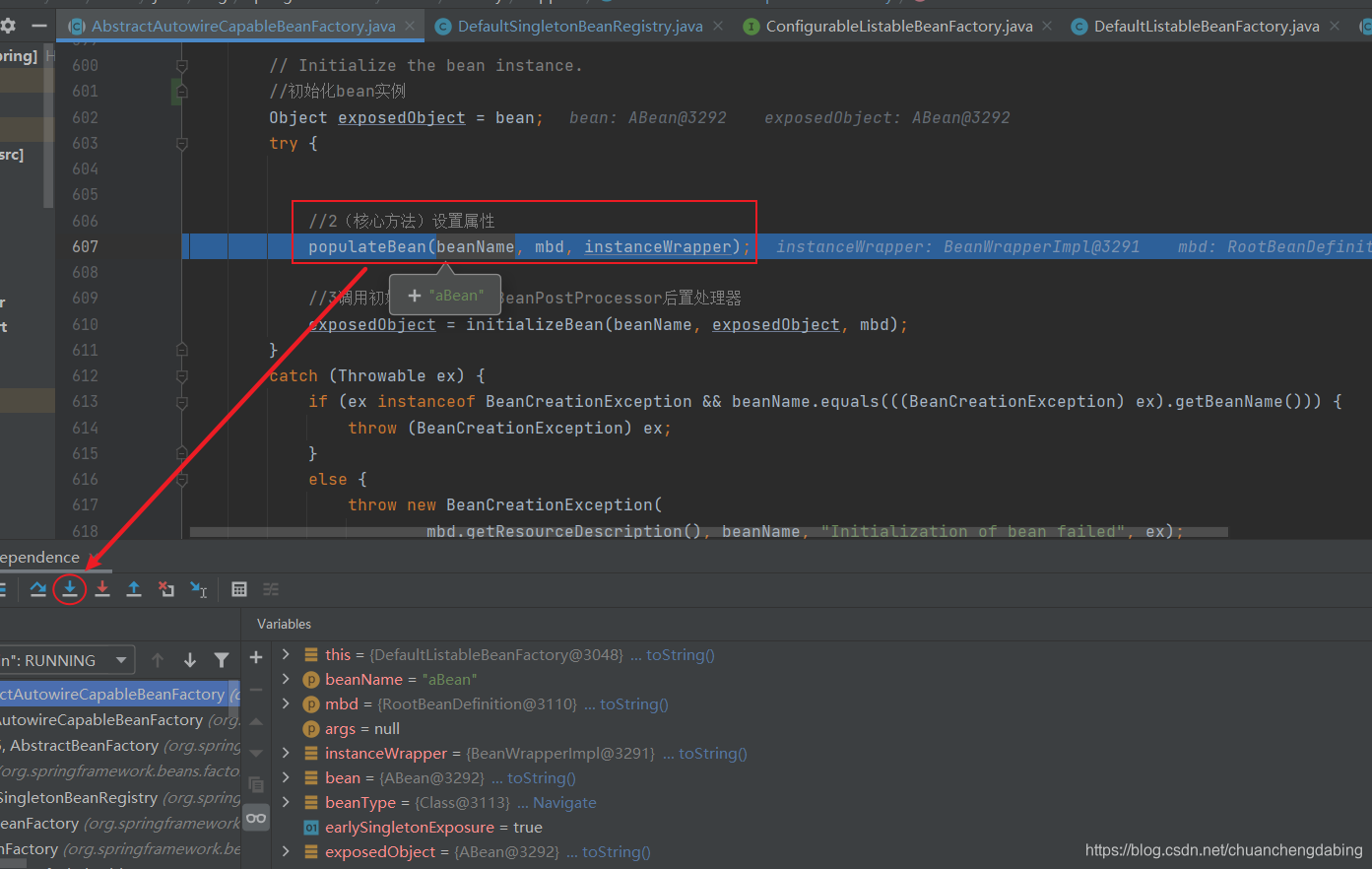1372x869 pixels.
Task: Close DefaultListableBeanFactory.java tab
Action: (x=1334, y=27)
